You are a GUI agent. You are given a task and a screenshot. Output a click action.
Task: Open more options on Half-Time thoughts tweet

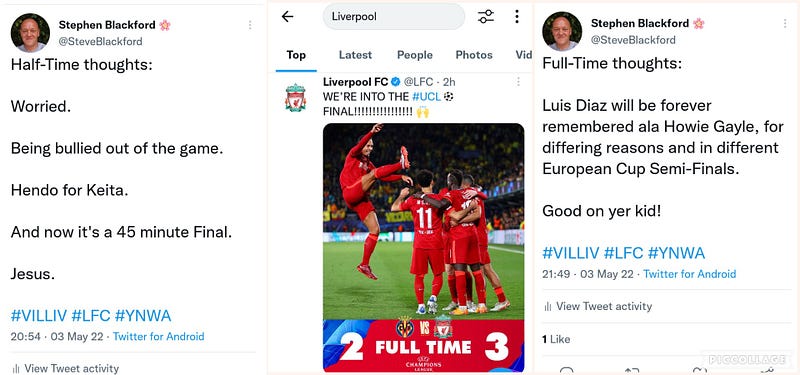249,25
